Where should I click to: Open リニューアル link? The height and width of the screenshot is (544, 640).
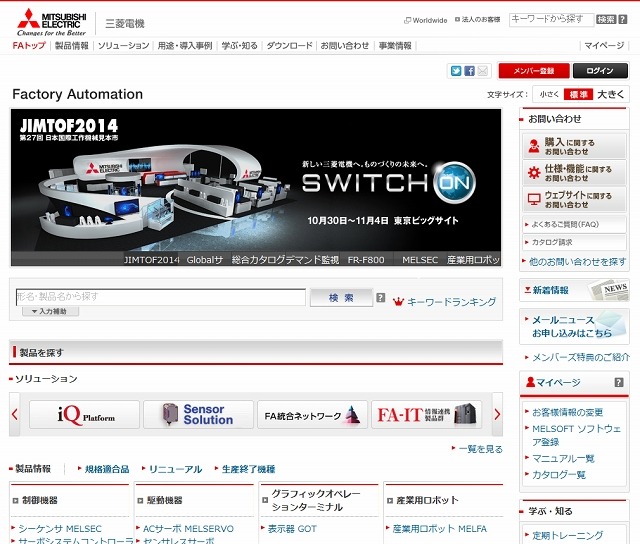click(x=176, y=469)
